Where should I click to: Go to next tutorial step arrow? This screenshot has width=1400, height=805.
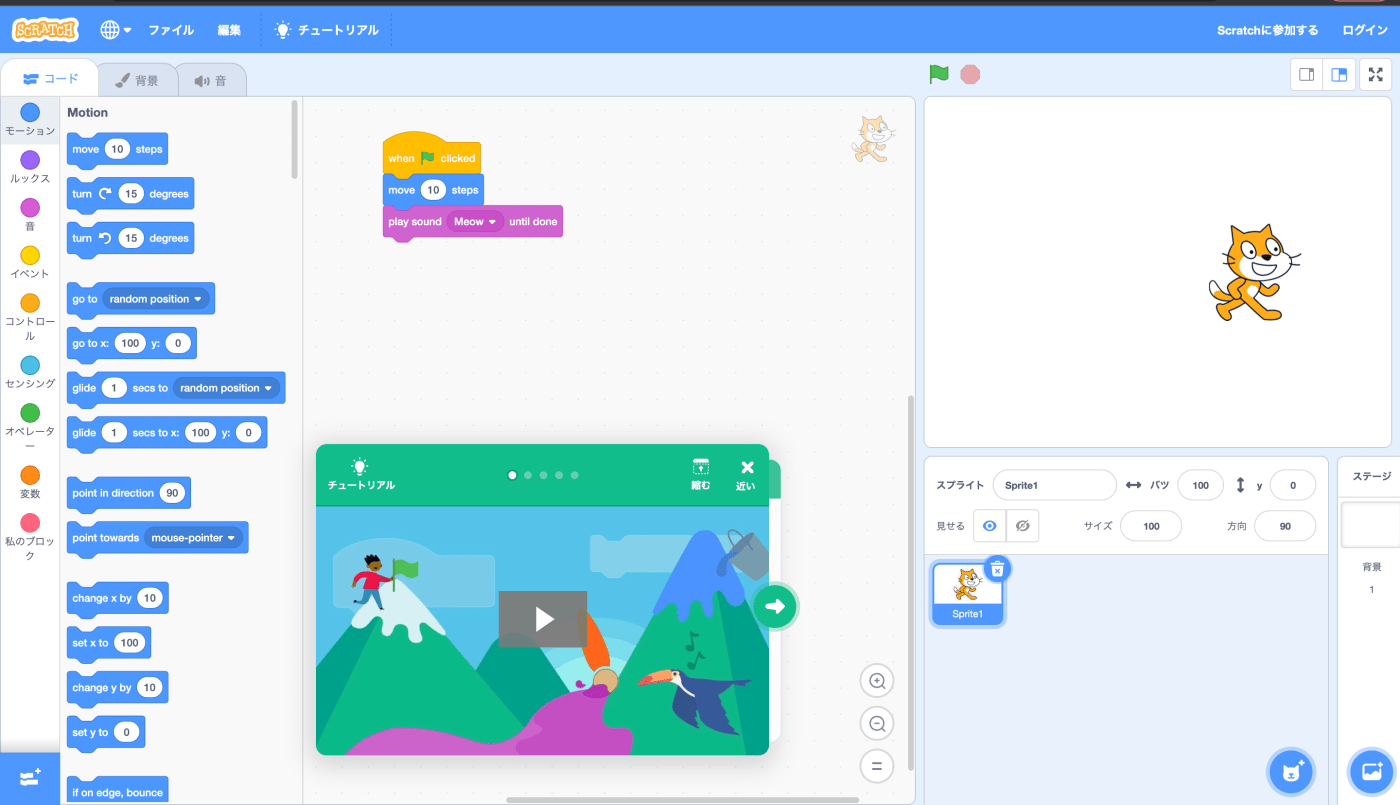[x=775, y=605]
